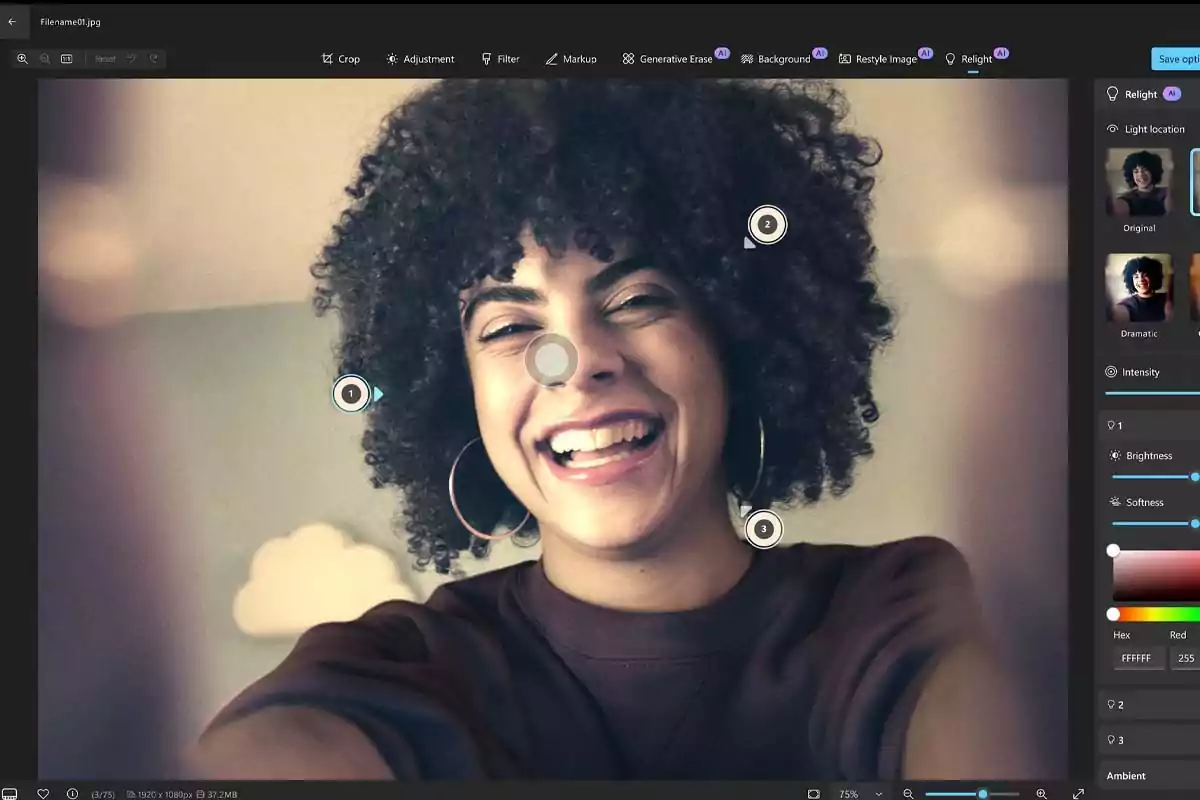1200x800 pixels.
Task: Click the Softness icon
Action: (1116, 502)
